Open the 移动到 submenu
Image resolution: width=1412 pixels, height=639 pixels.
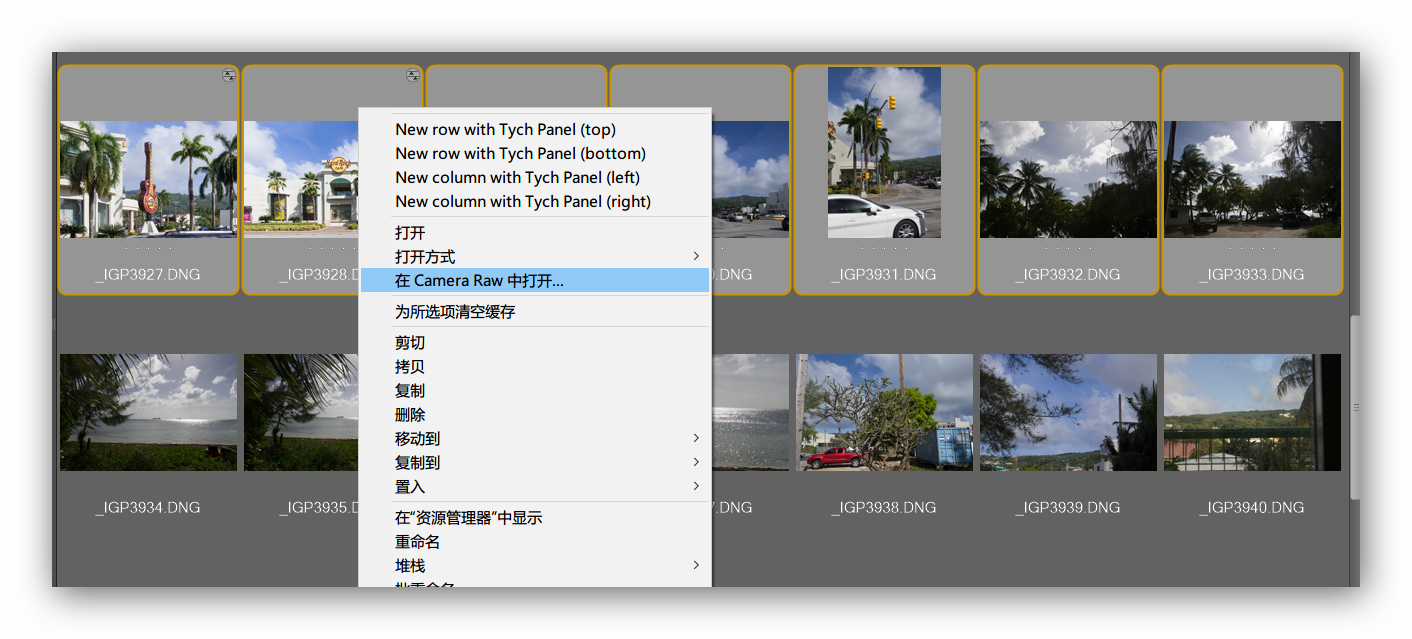pyautogui.click(x=415, y=438)
